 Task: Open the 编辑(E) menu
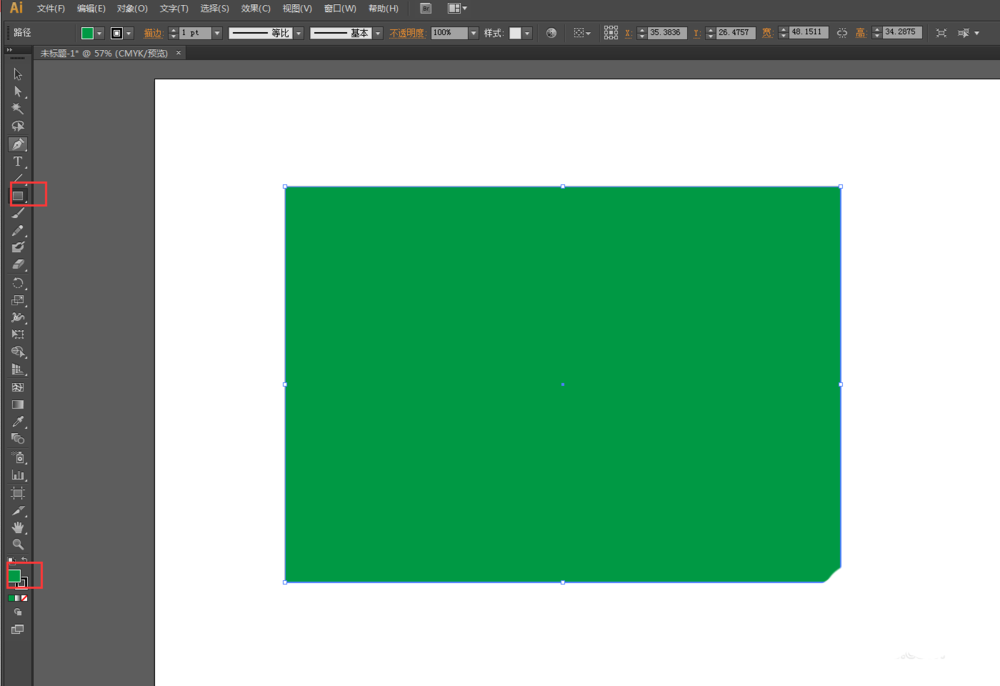91,8
